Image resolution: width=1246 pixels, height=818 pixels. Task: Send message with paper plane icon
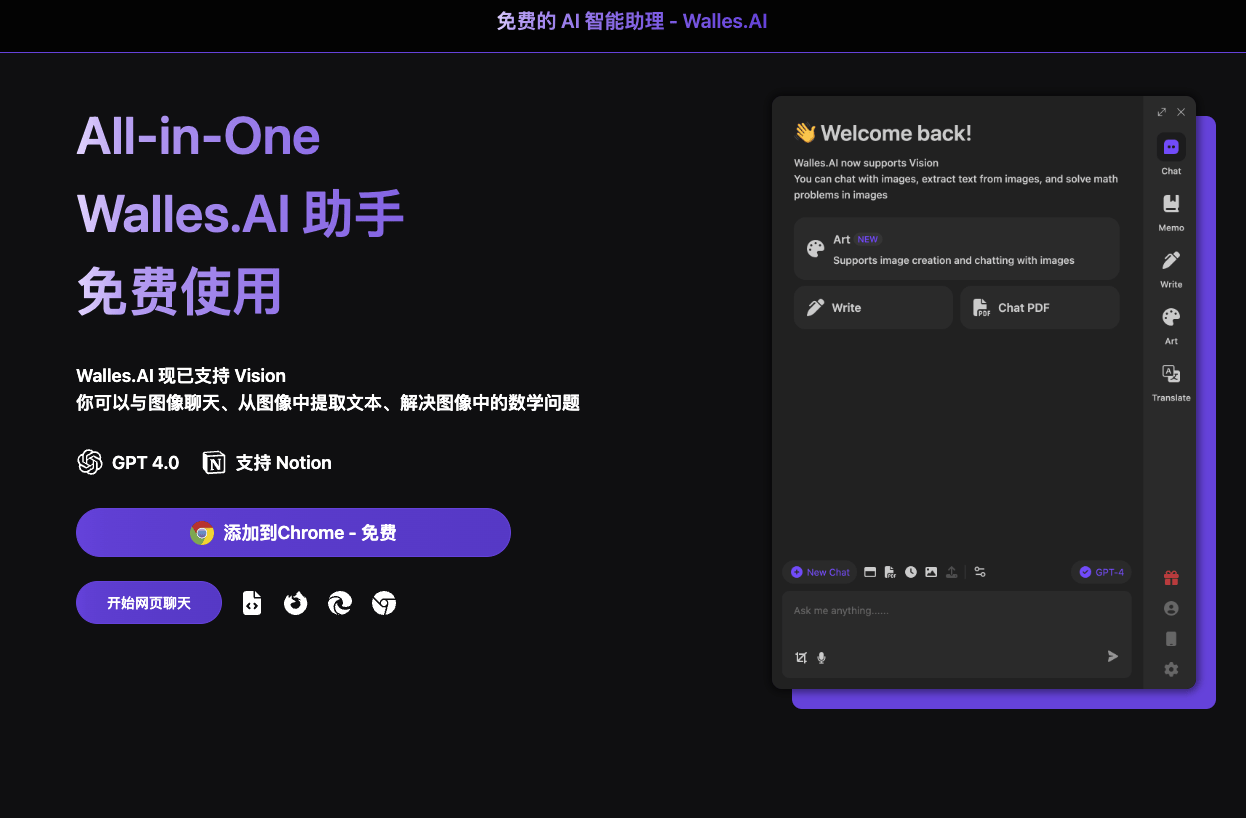[1112, 656]
